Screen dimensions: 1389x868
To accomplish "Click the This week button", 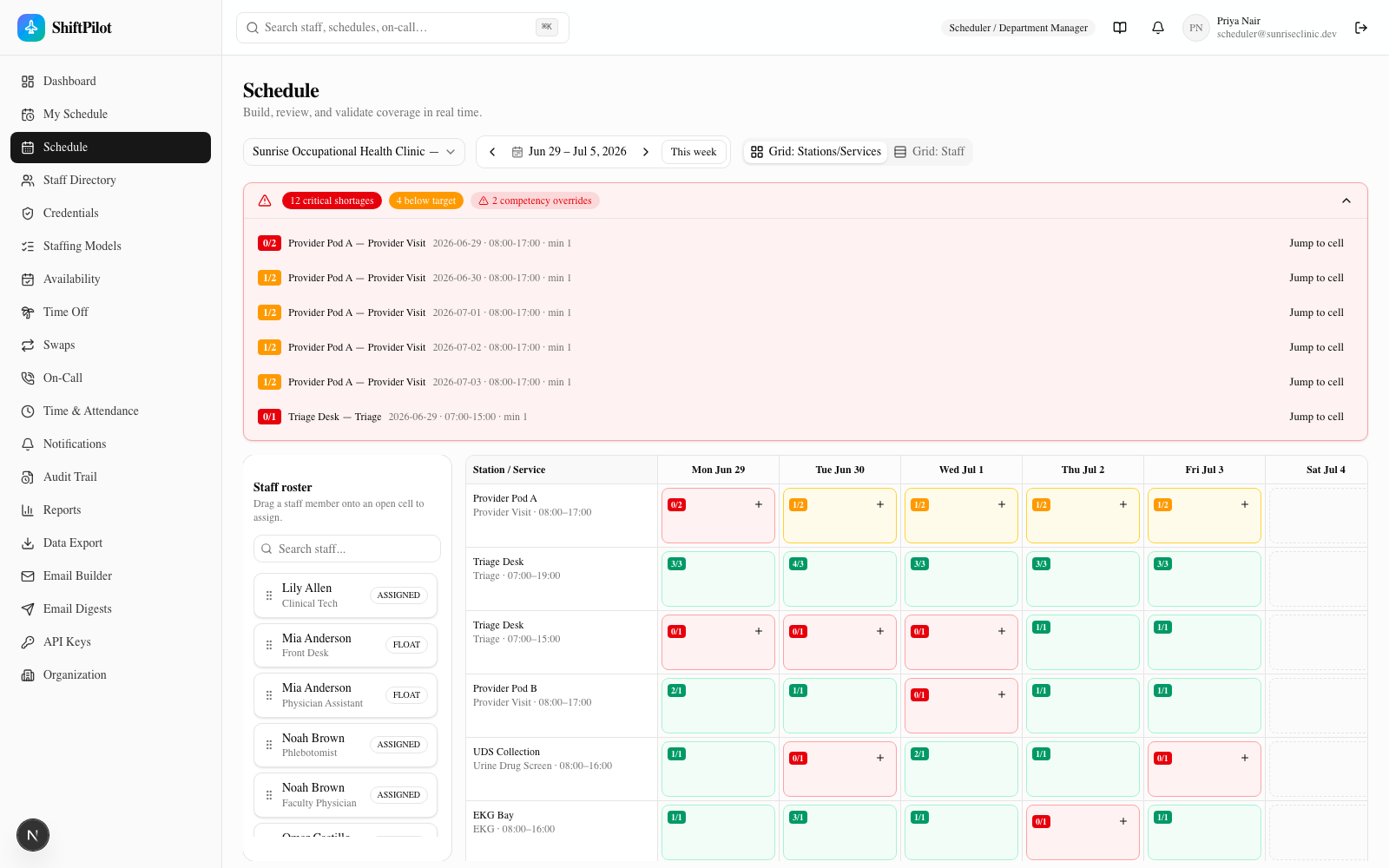I will (x=694, y=152).
